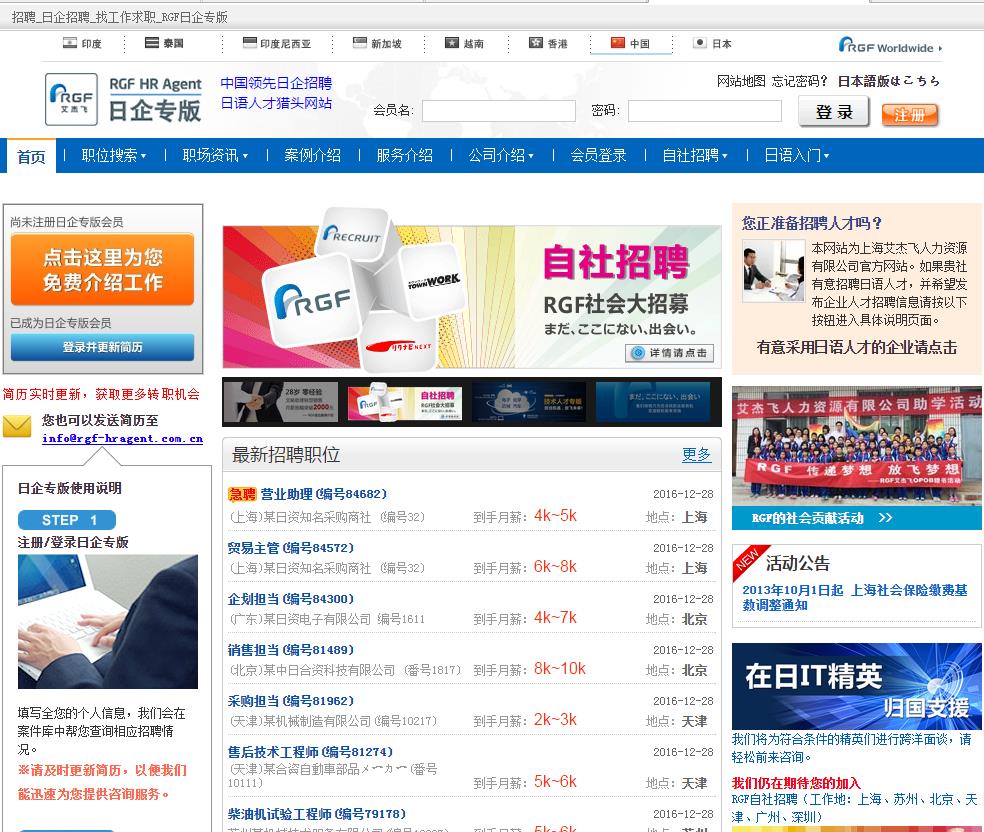The image size is (984, 832).
Task: Click the Japan flag icon
Action: 700,43
